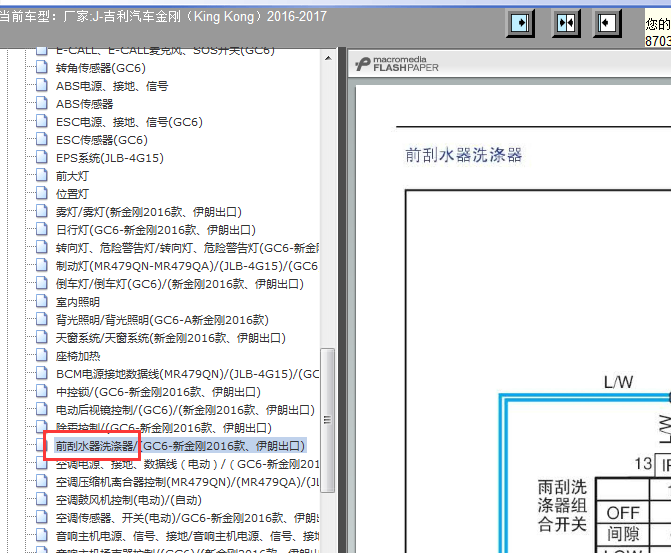Viewport: 671px width, 553px height.
Task: Select 转向灯、危险警告灯 entry
Action: click(x=187, y=248)
